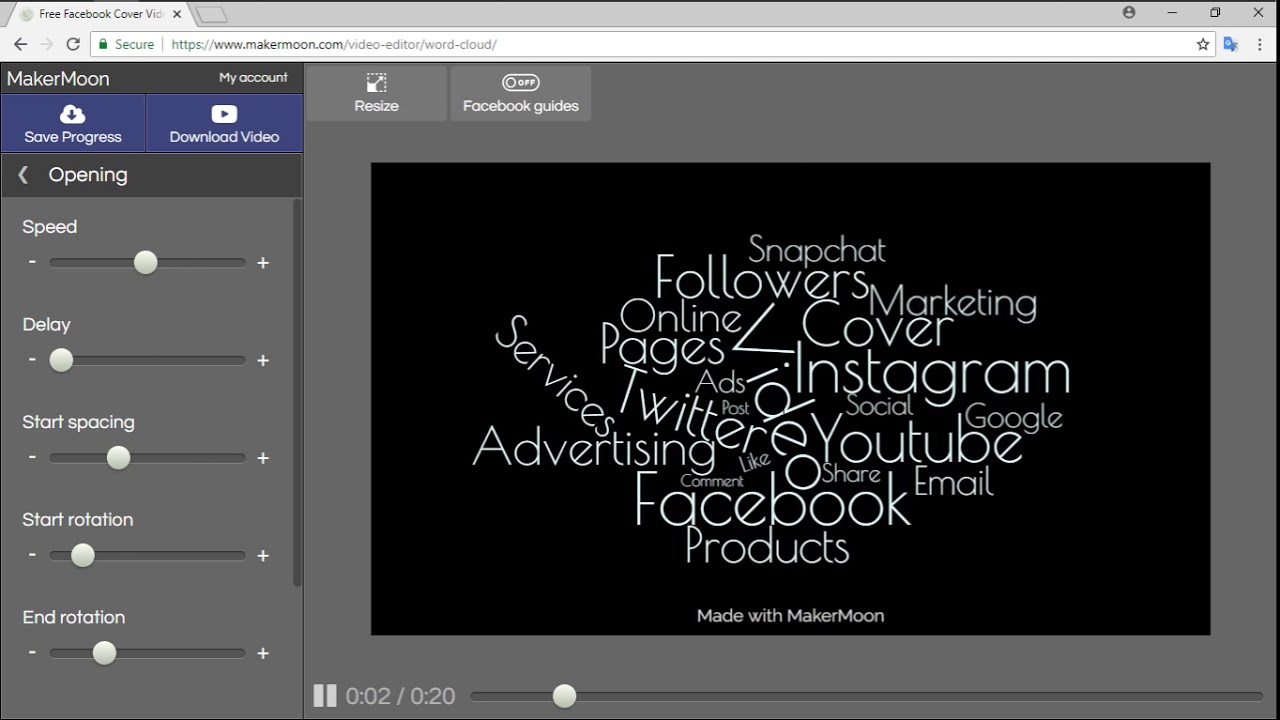Decrease Delay with minus button

coord(32,359)
